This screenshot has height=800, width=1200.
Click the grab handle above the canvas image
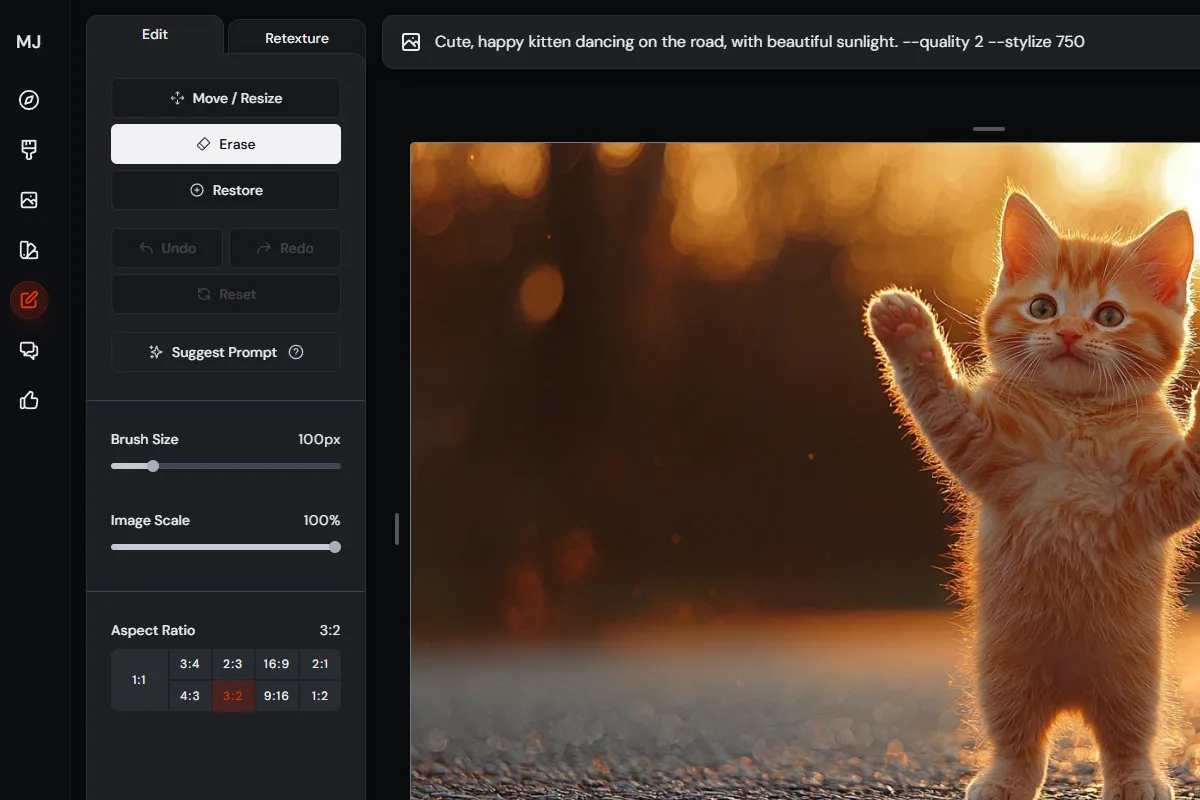pos(989,129)
